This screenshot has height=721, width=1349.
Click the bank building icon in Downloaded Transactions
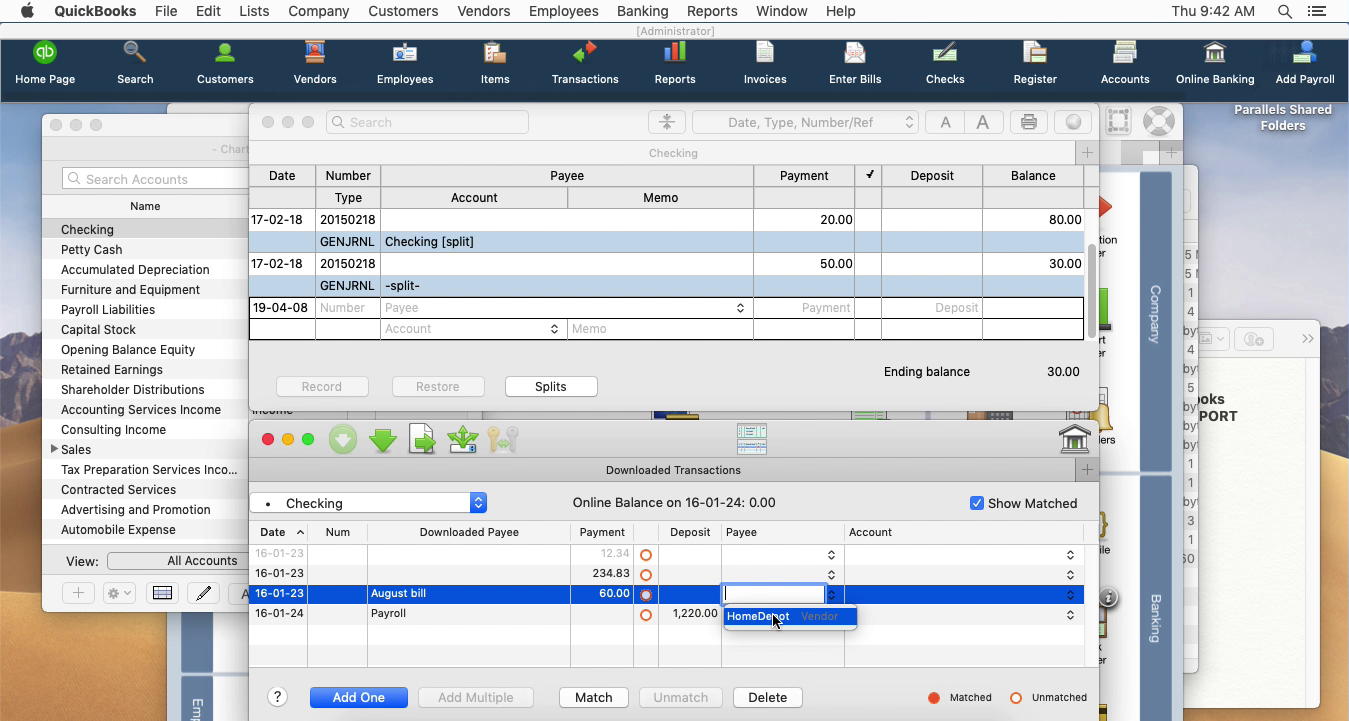(x=1074, y=439)
